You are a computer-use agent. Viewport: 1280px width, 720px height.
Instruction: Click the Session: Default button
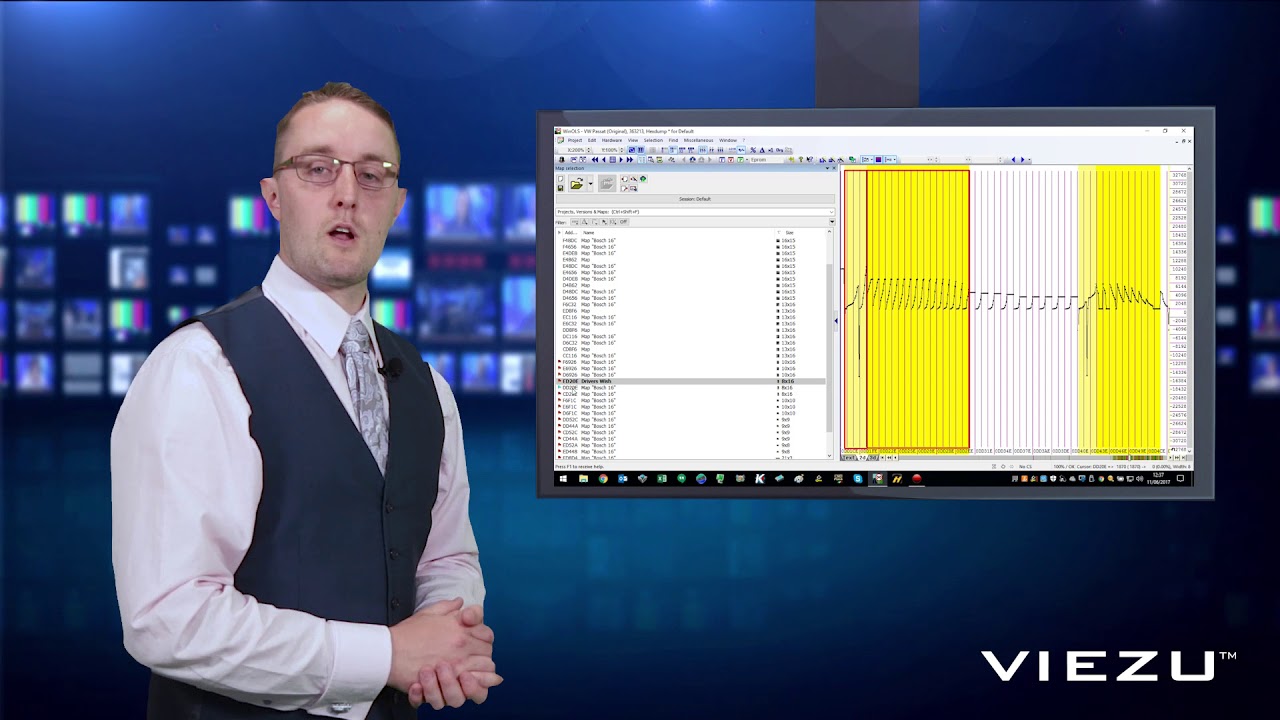tap(695, 199)
